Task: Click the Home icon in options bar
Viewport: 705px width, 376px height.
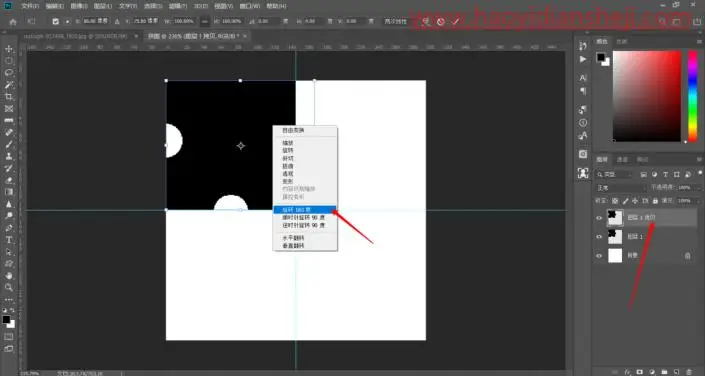Action: click(x=13, y=21)
